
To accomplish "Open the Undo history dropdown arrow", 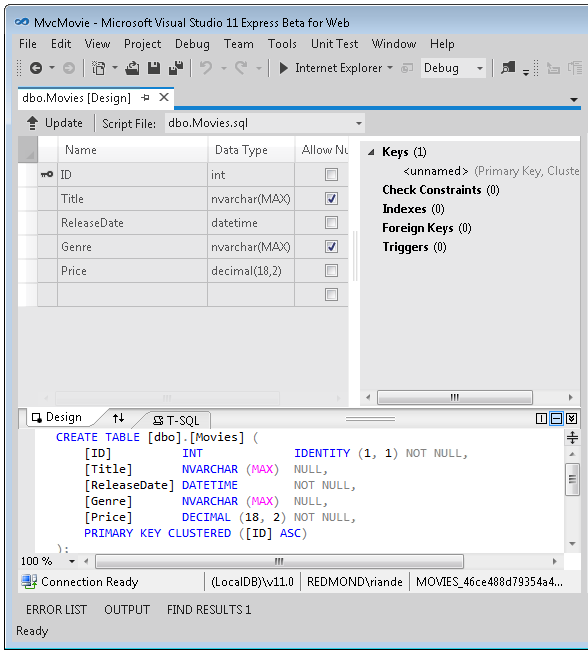I will click(224, 68).
